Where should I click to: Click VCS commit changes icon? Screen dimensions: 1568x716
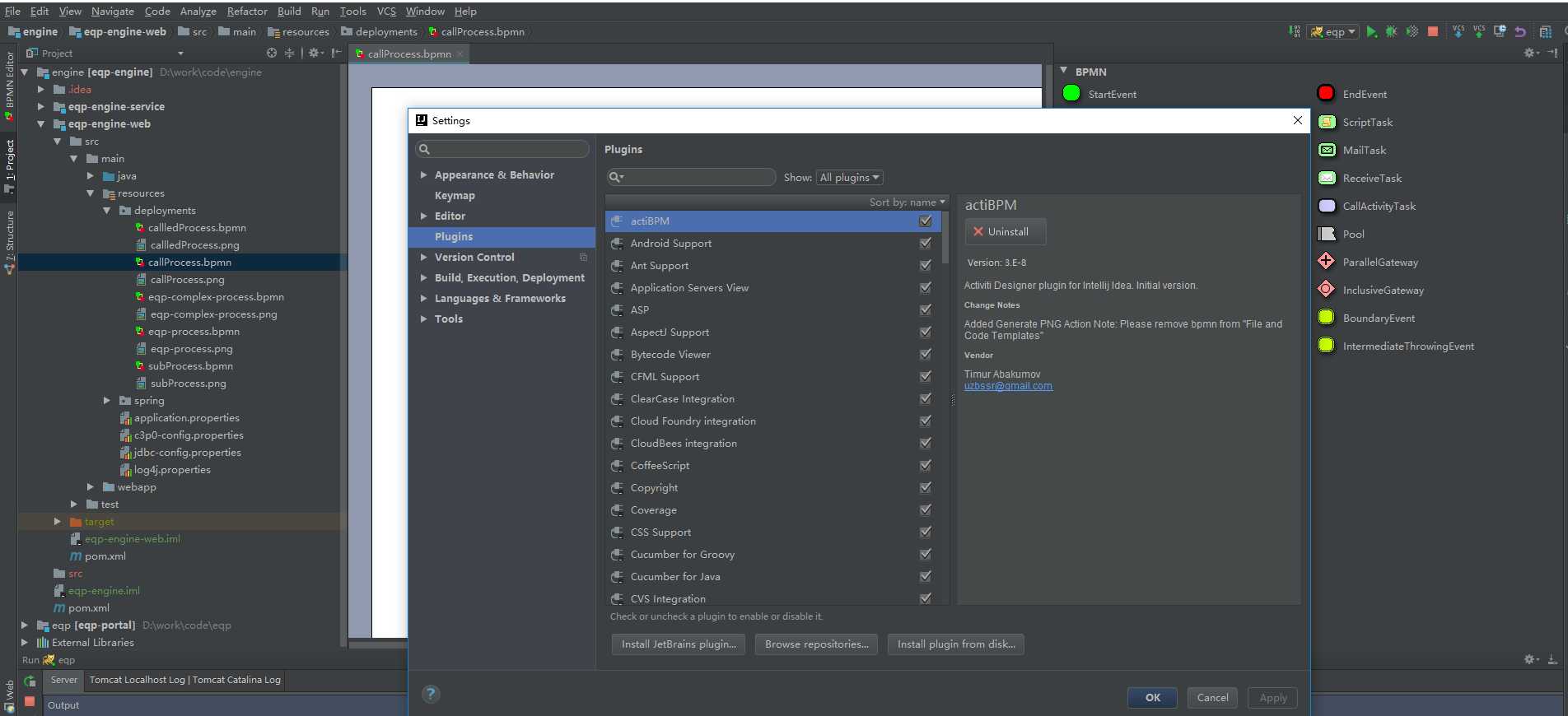click(1479, 31)
